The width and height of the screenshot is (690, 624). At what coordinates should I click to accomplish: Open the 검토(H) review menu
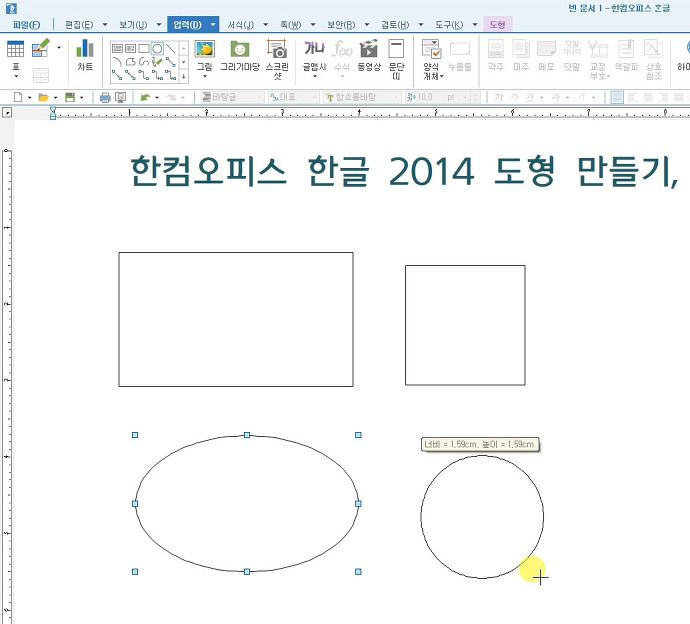pos(395,25)
